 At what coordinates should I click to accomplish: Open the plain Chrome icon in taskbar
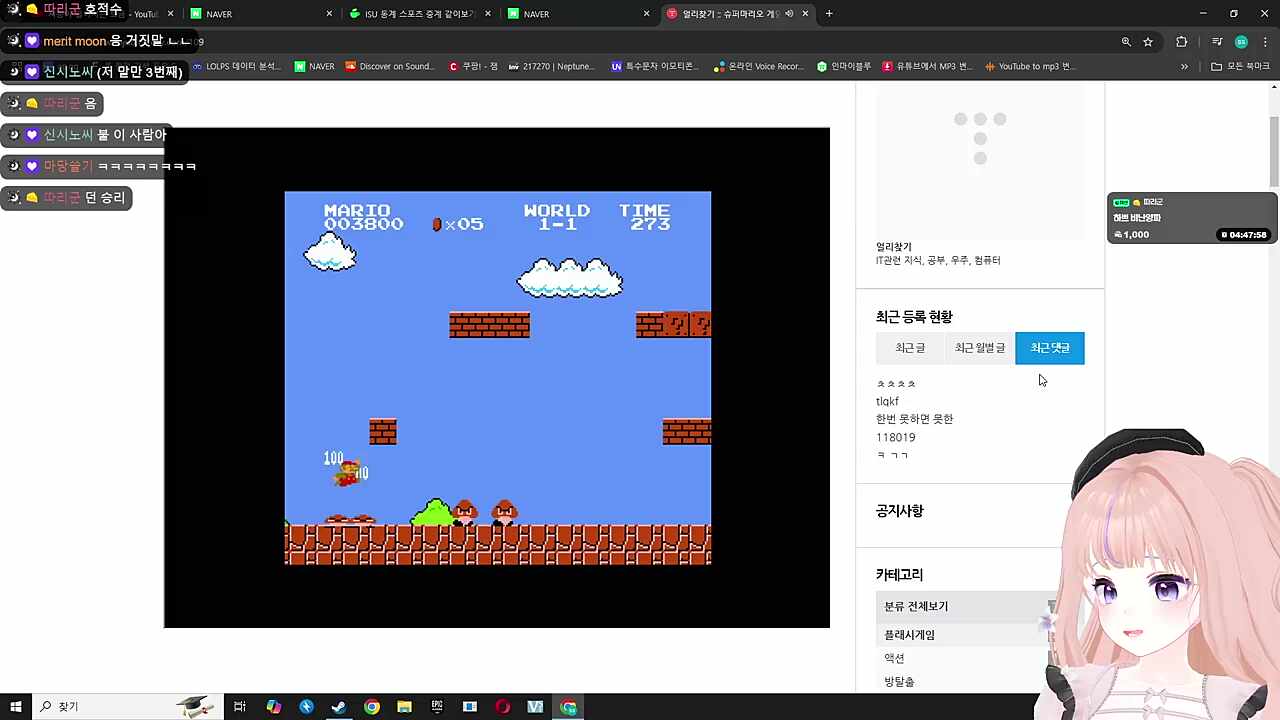pos(372,706)
